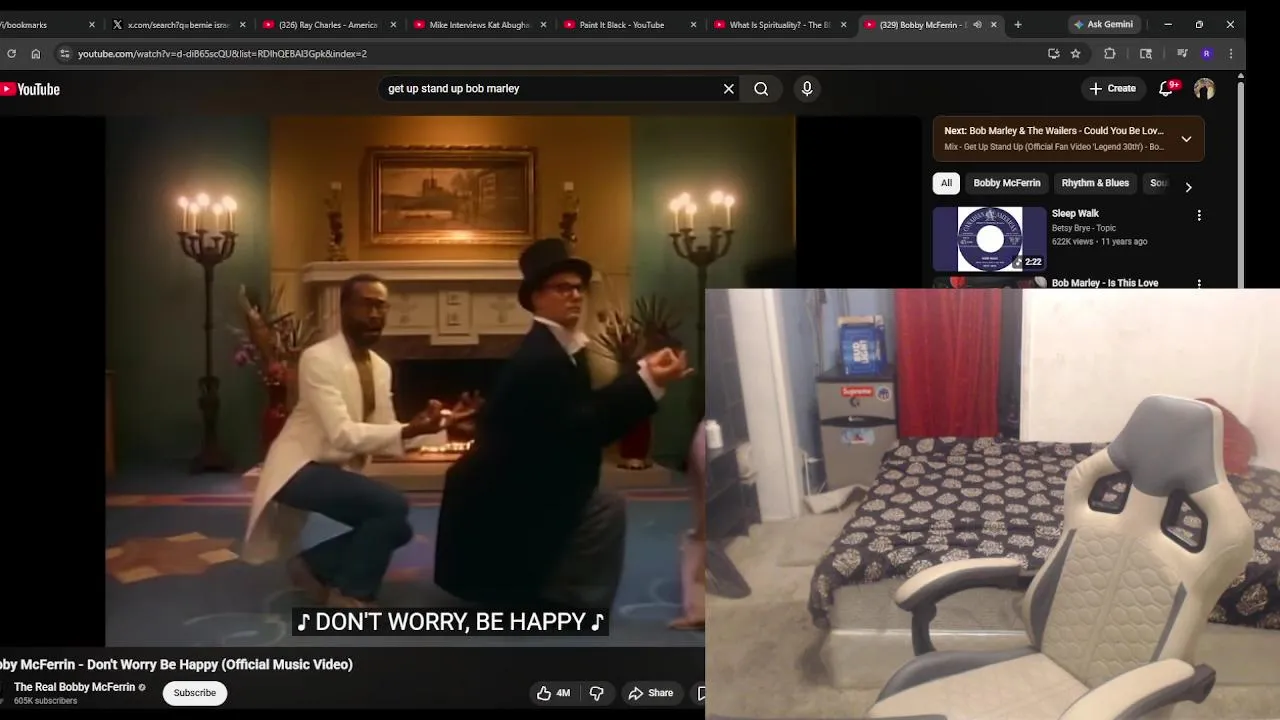This screenshot has height=720, width=1280.
Task: Expand the Next playlist panel chevron
Action: coord(1186,139)
